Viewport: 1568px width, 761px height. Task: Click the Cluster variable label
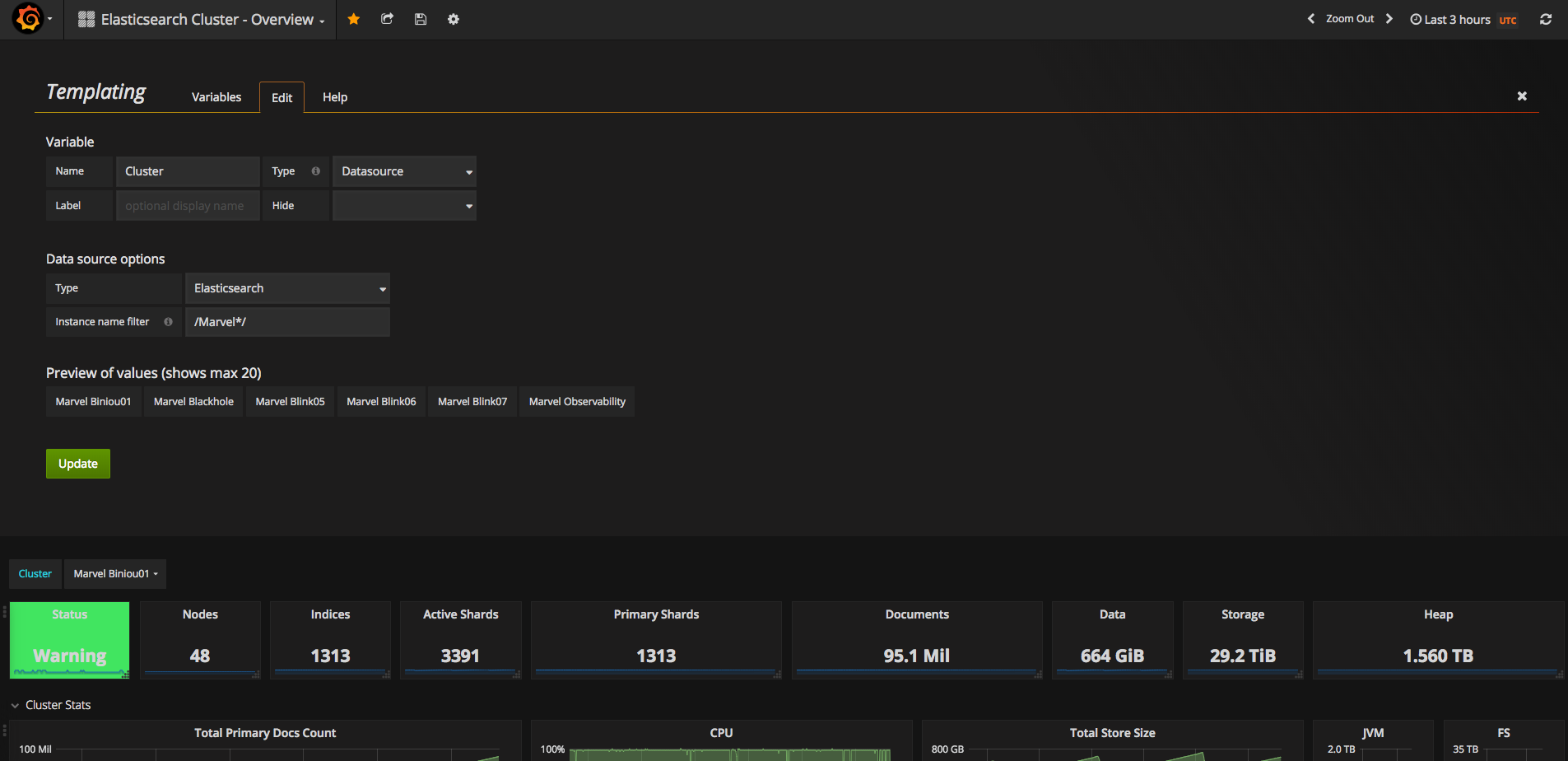tap(35, 574)
